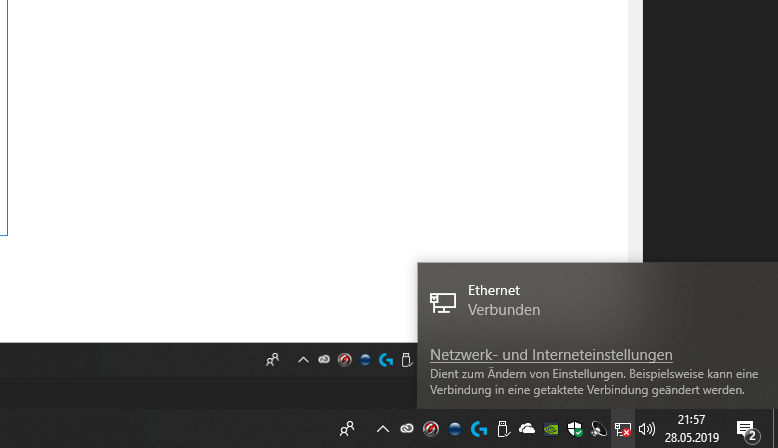This screenshot has height=448, width=778.
Task: Open Windows Security shield tray icon
Action: pyautogui.click(x=575, y=429)
